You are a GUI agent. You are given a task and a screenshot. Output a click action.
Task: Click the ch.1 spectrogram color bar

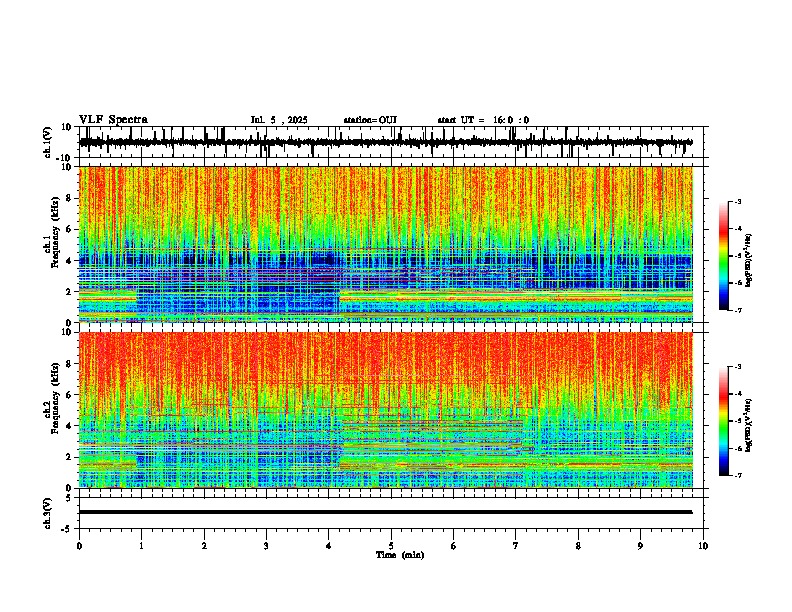tap(723, 256)
